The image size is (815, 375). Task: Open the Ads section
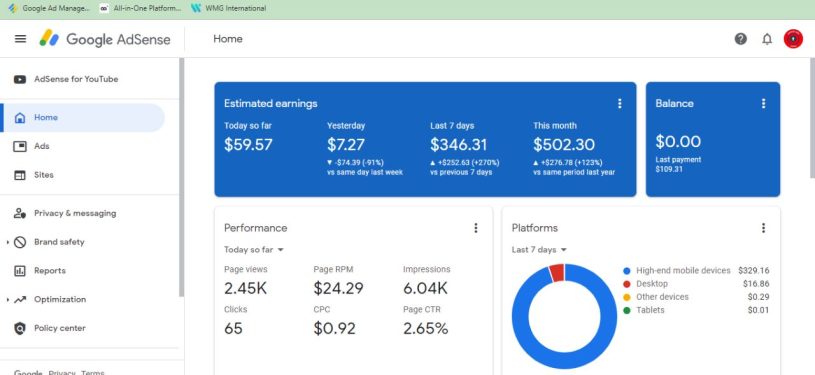pyautogui.click(x=42, y=146)
